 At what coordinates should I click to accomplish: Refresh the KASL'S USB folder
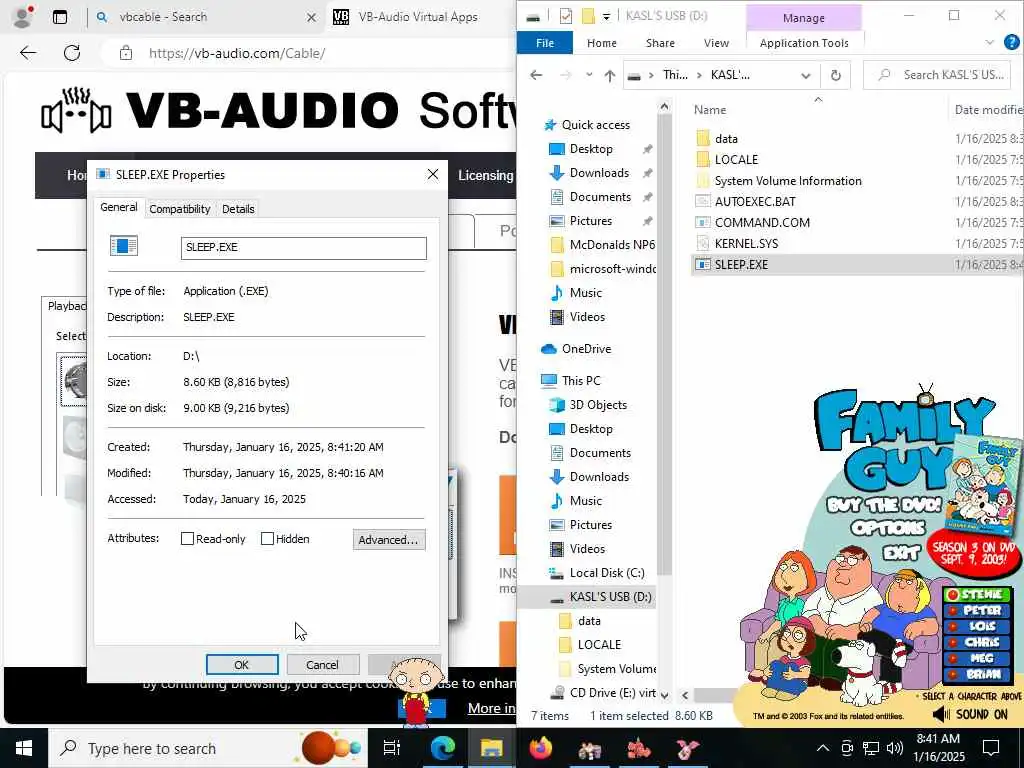click(835, 75)
